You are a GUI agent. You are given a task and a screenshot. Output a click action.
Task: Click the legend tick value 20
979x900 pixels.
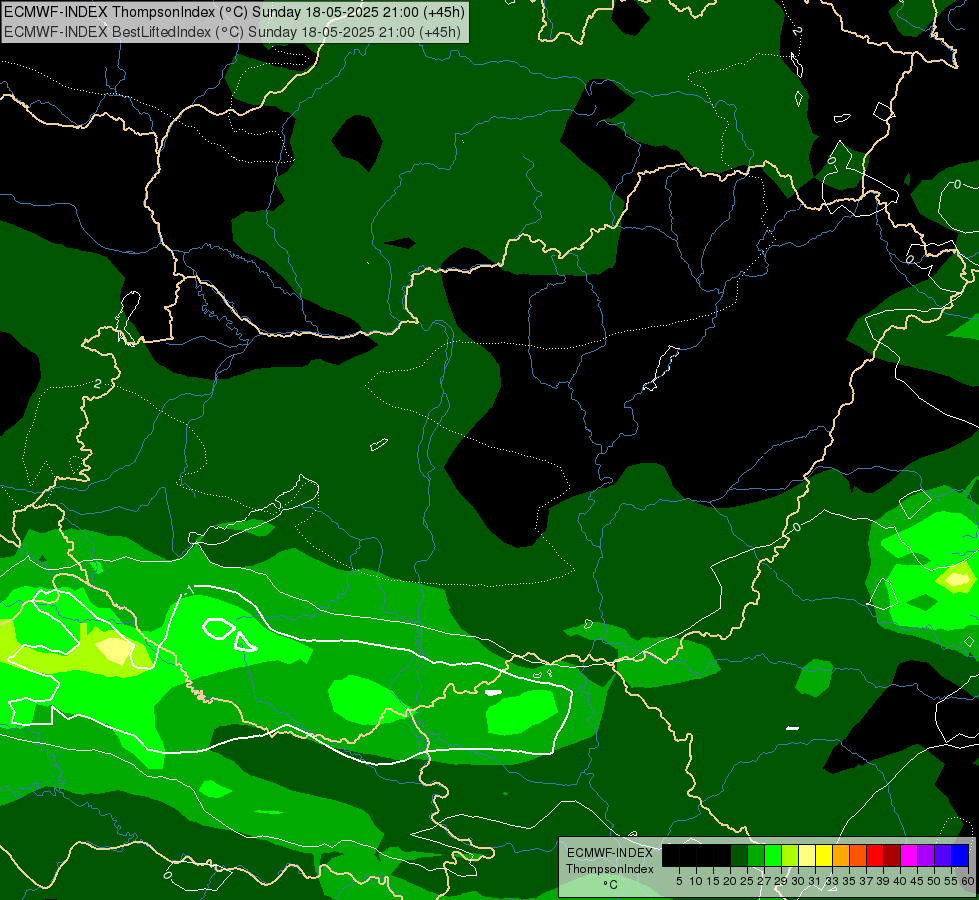click(730, 881)
